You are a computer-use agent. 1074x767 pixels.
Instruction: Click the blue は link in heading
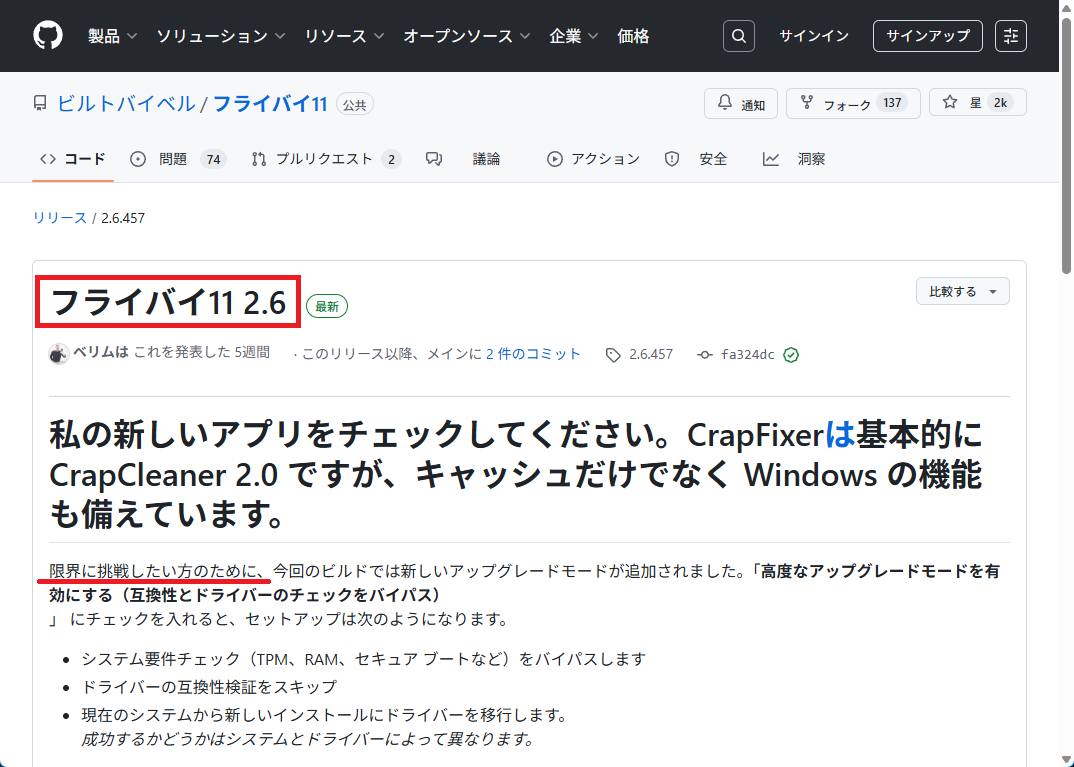[840, 435]
